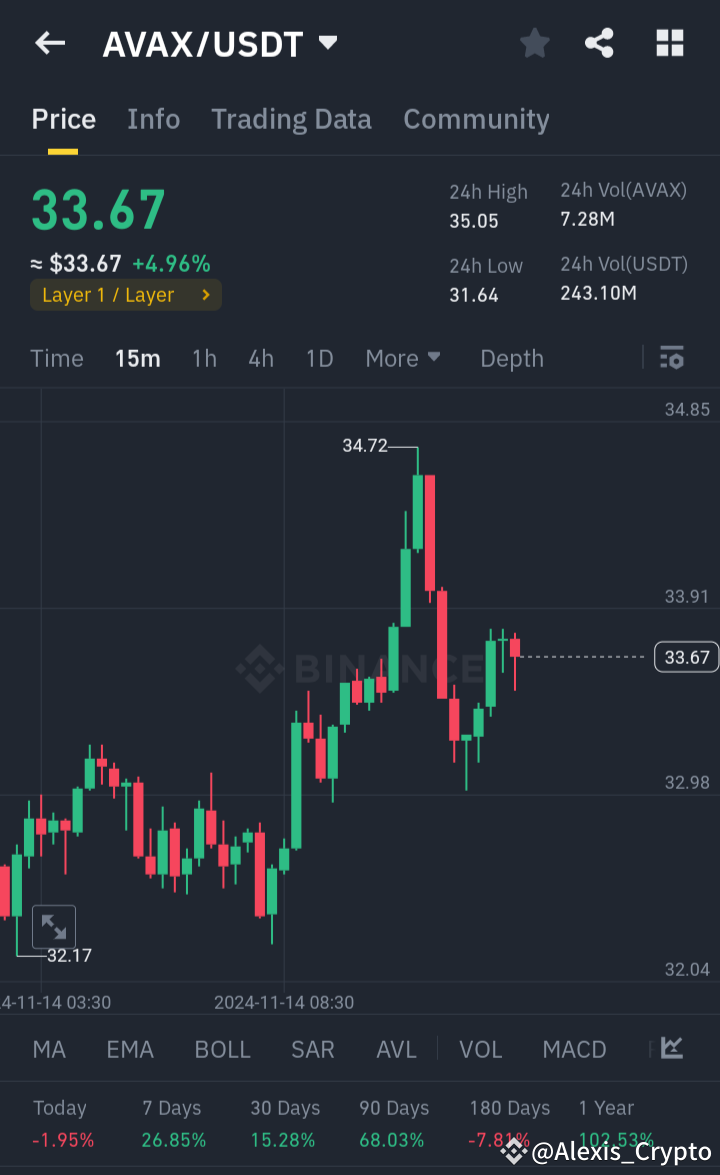
Task: Open the AVAX/USDT pair selector dropdown
Action: coord(220,43)
